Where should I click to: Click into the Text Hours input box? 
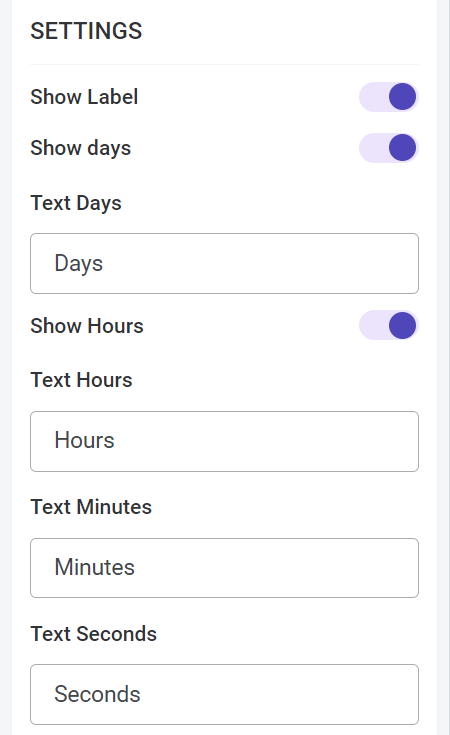pos(225,441)
